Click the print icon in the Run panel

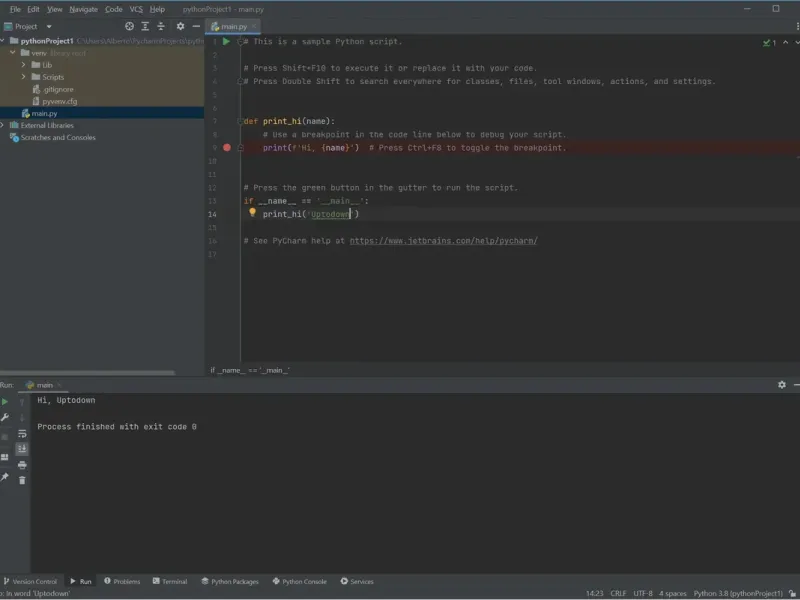pyautogui.click(x=22, y=465)
